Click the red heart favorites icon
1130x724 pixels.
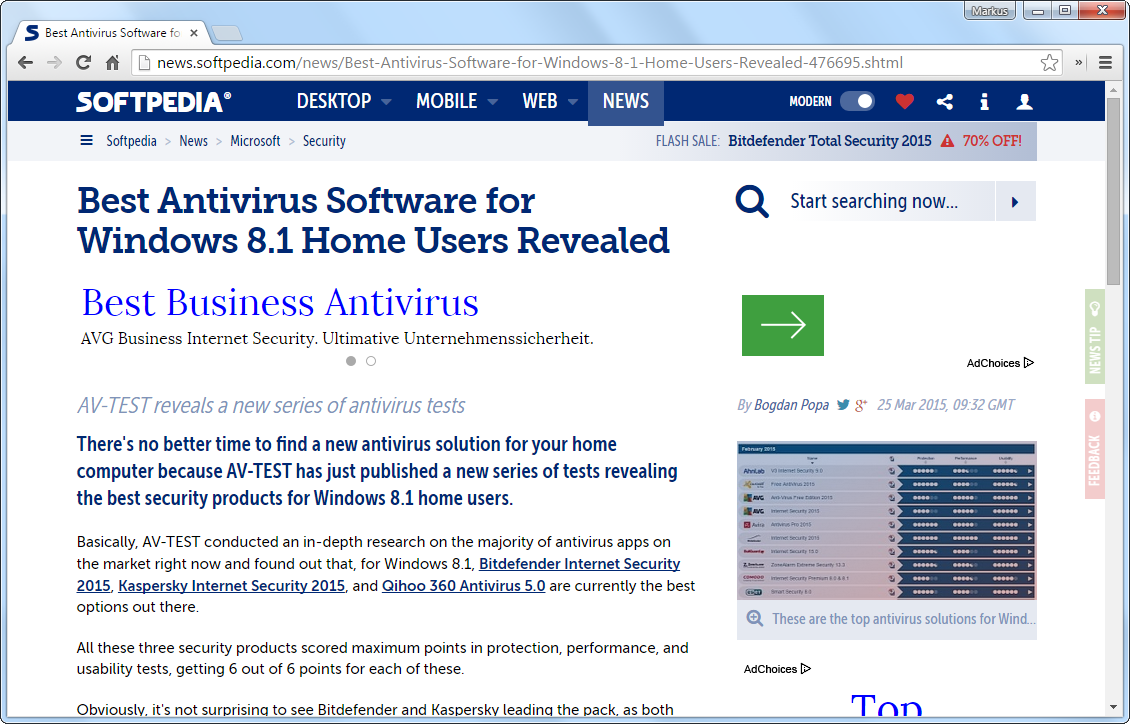click(x=904, y=101)
